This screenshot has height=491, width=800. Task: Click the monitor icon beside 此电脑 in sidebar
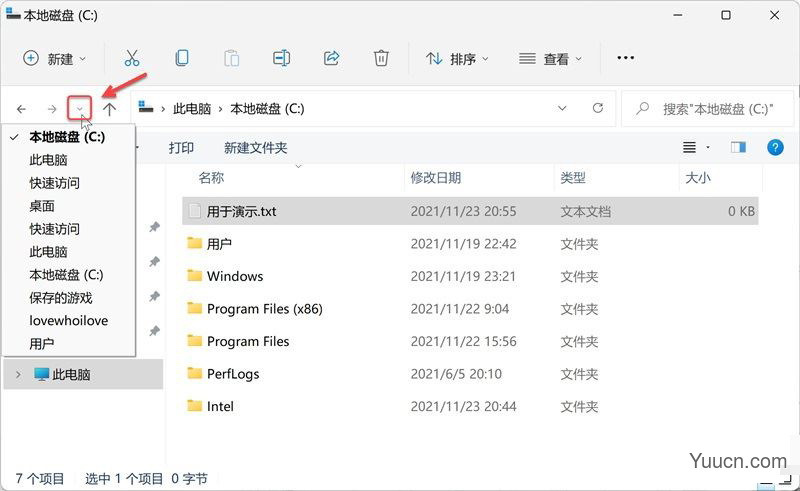pyautogui.click(x=41, y=375)
